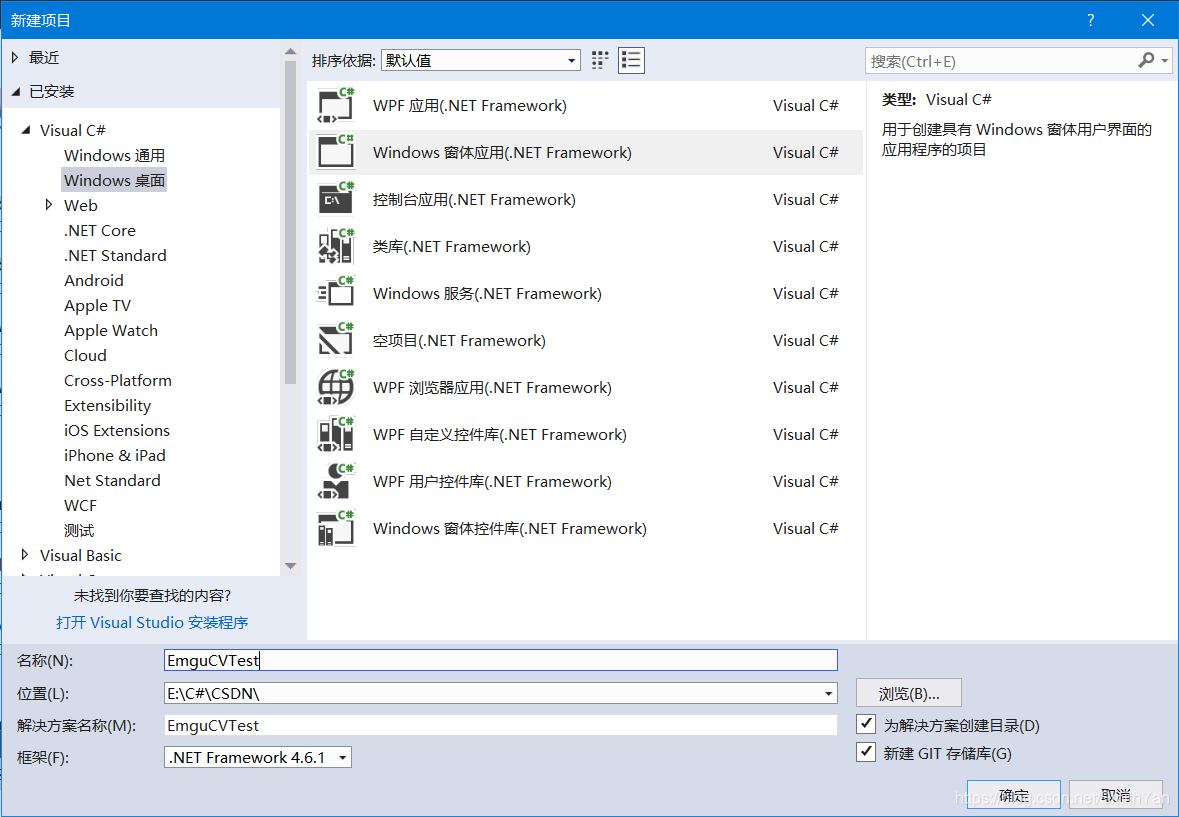1179x817 pixels.
Task: Click the WPF 用户控件库 template icon
Action: point(335,482)
